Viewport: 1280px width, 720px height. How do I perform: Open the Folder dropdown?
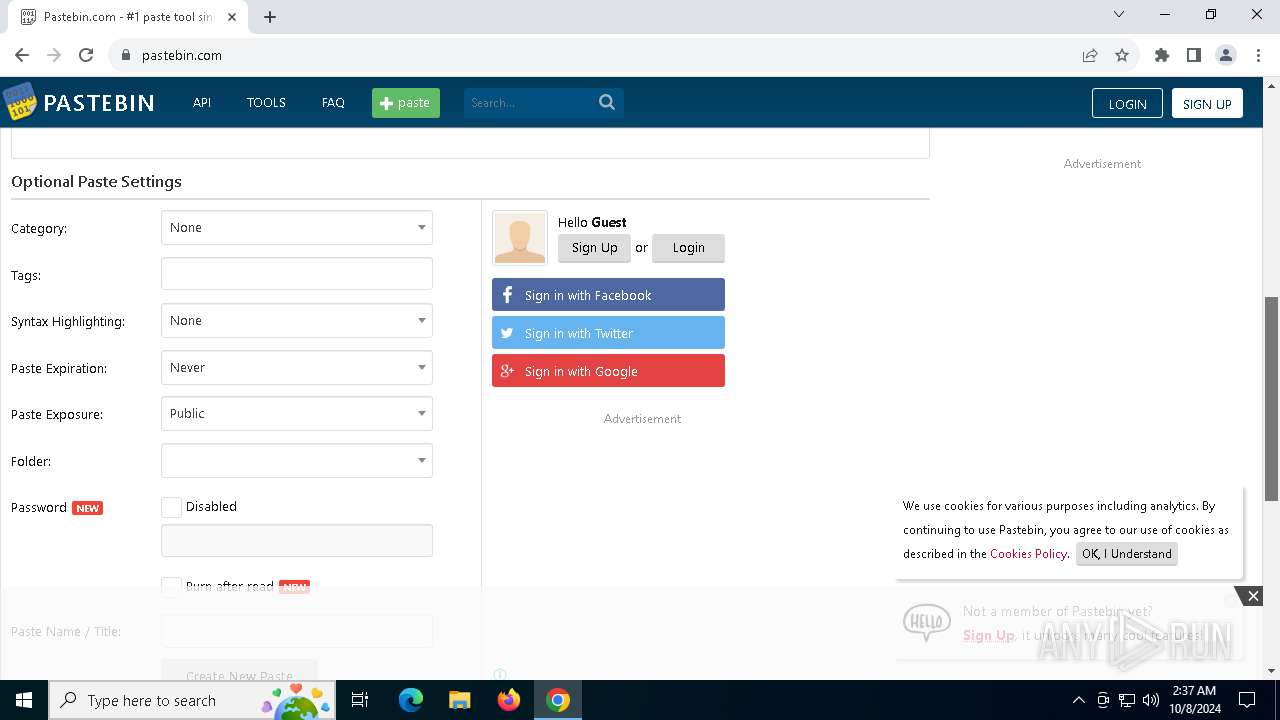point(297,461)
